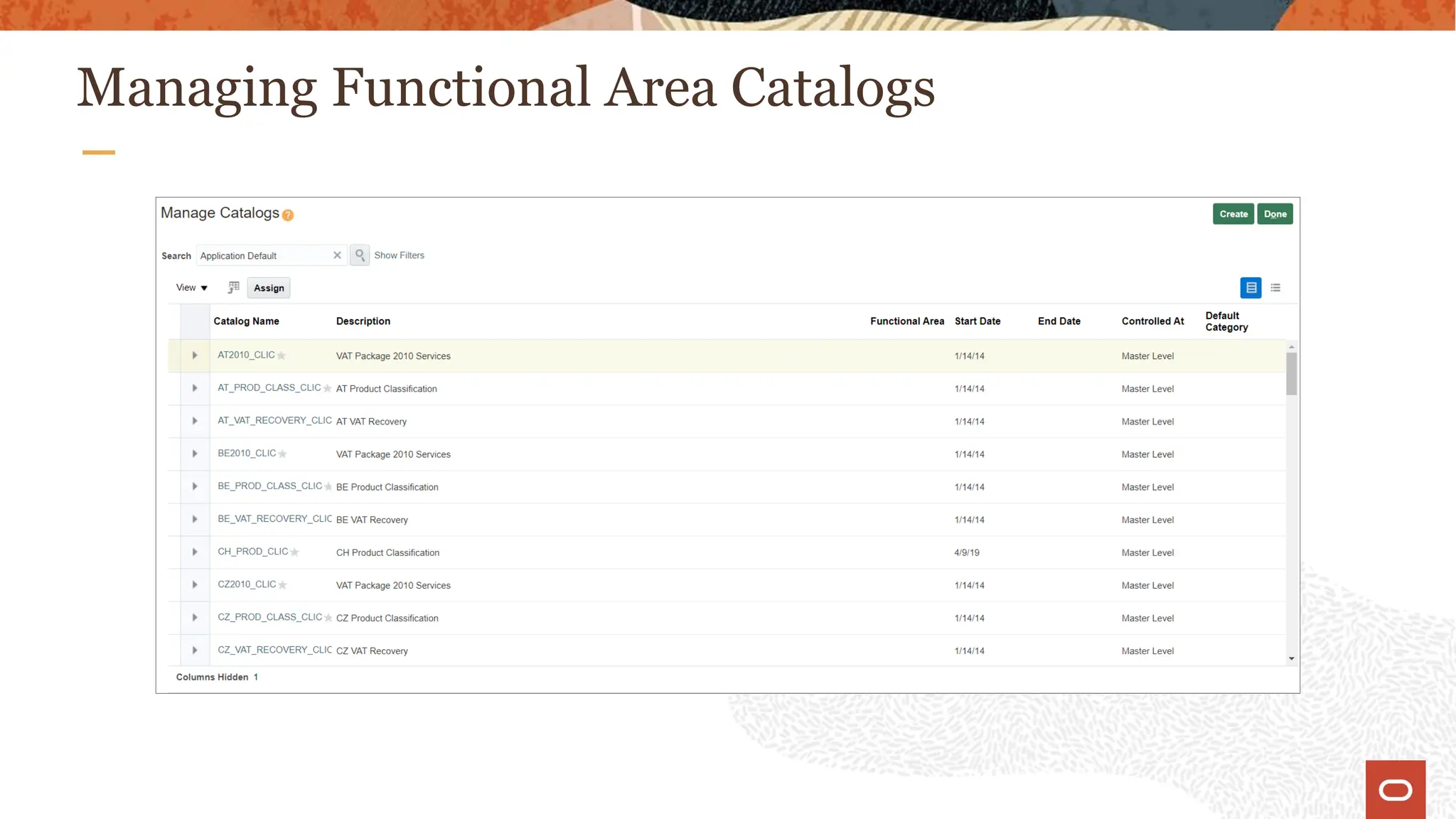Expand the AT_VAT_RECOVERY_CLIC row
The width and height of the screenshot is (1456, 819).
195,421
